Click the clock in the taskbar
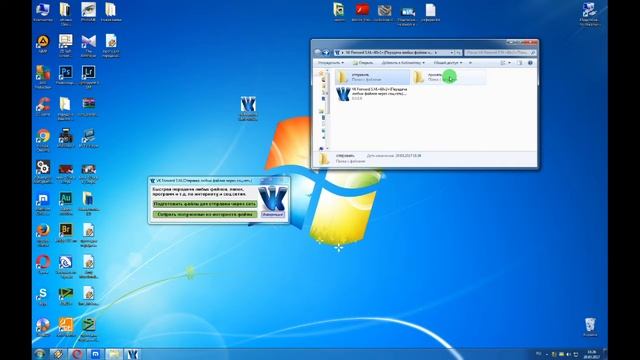Image resolution: width=640 pixels, height=360 pixels. coord(591,354)
